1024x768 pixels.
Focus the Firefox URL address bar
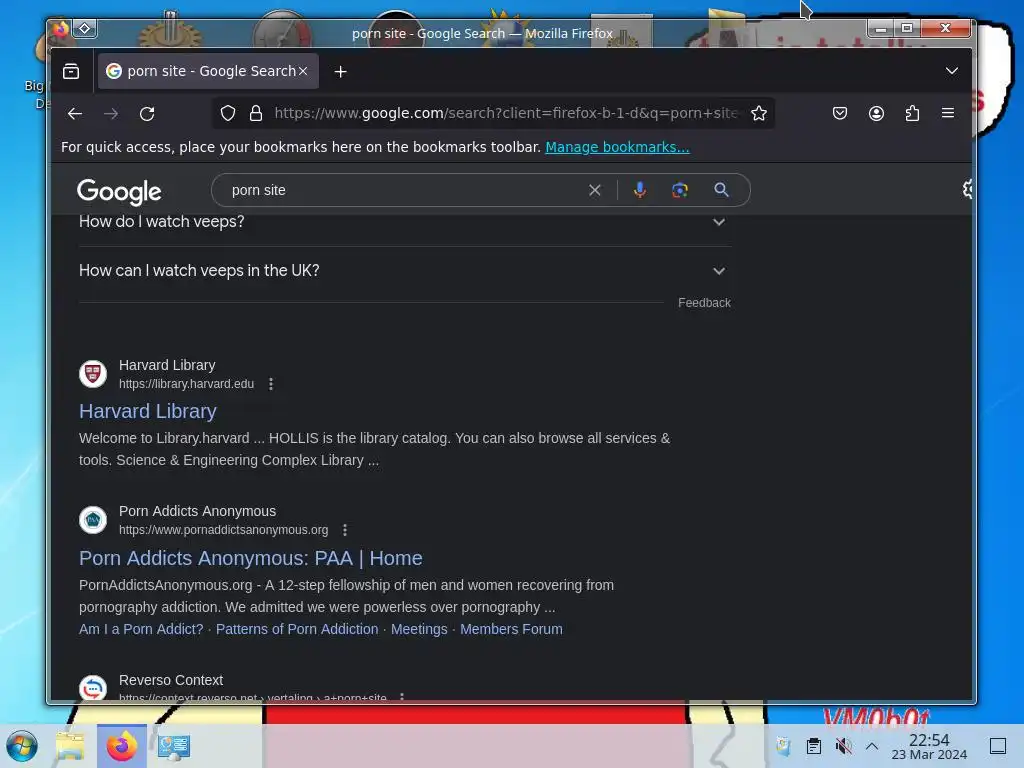point(506,114)
